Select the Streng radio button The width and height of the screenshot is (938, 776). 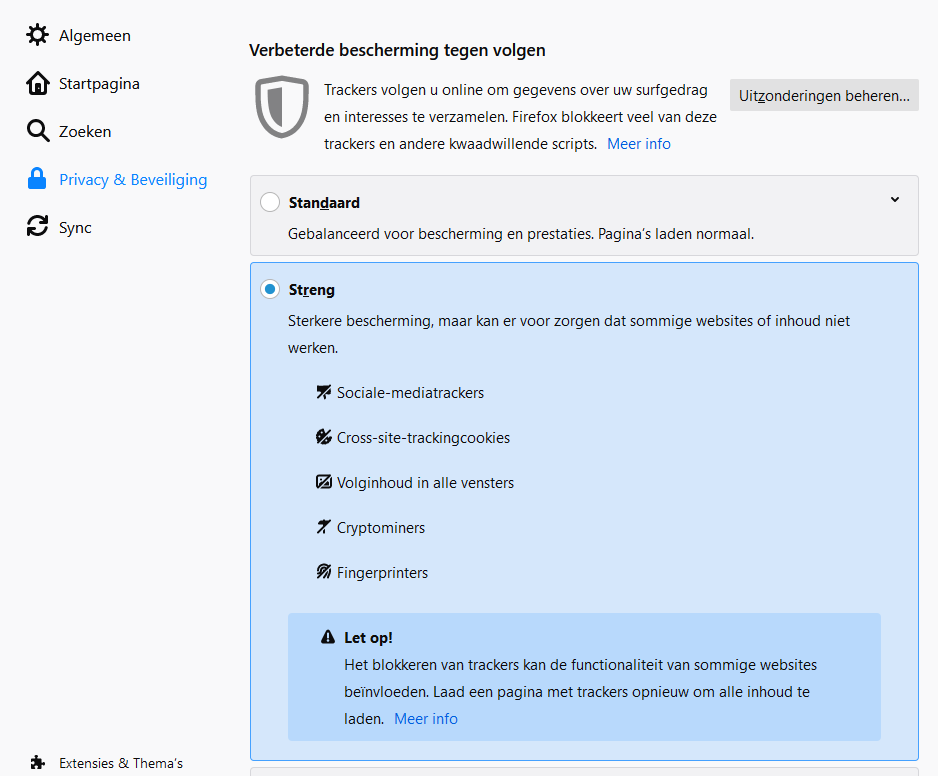coord(270,290)
